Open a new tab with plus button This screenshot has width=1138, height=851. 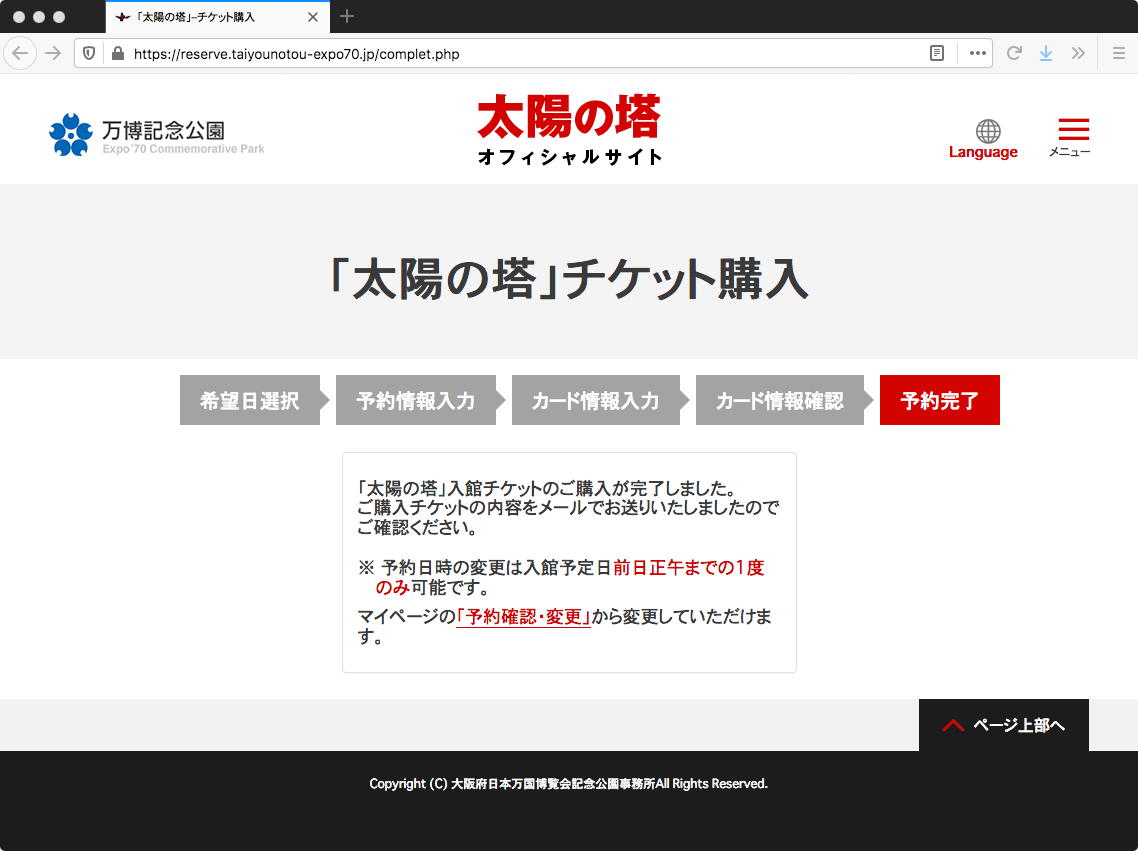347,16
